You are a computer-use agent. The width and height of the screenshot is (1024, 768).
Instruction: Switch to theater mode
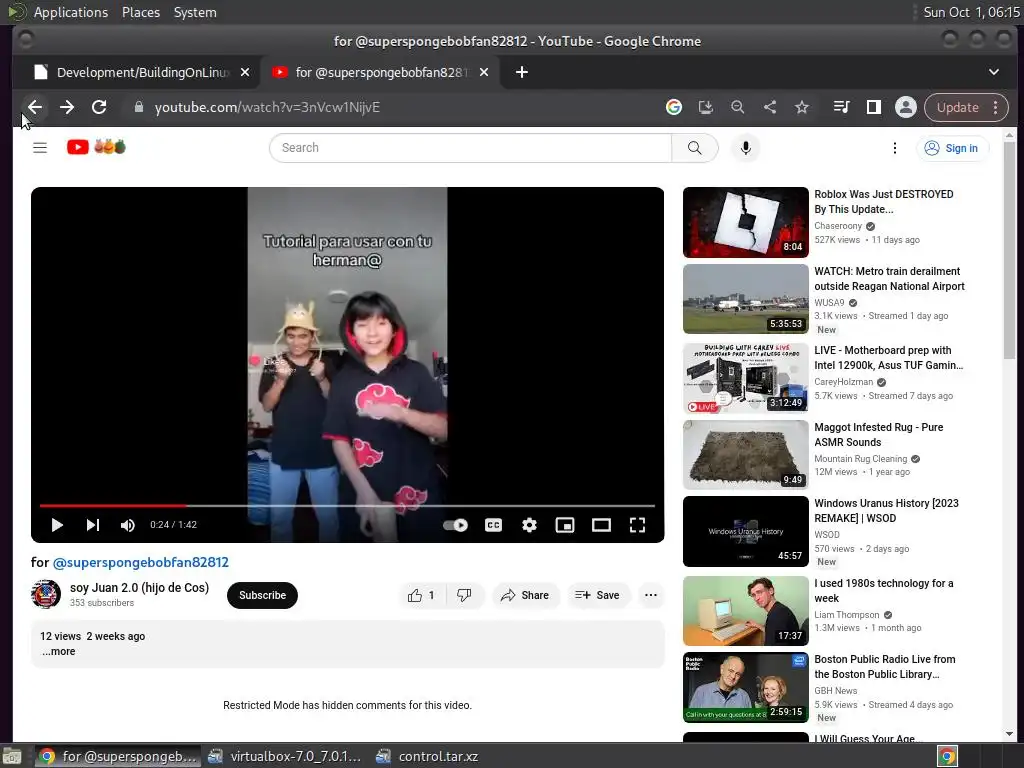(x=601, y=524)
